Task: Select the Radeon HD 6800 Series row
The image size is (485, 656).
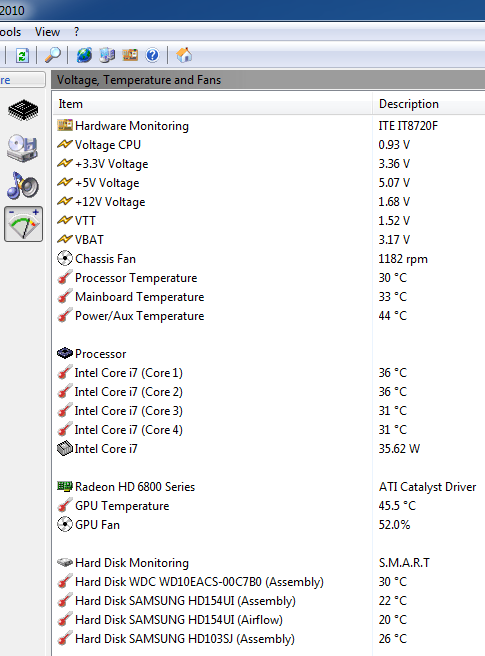Action: pyautogui.click(x=269, y=487)
